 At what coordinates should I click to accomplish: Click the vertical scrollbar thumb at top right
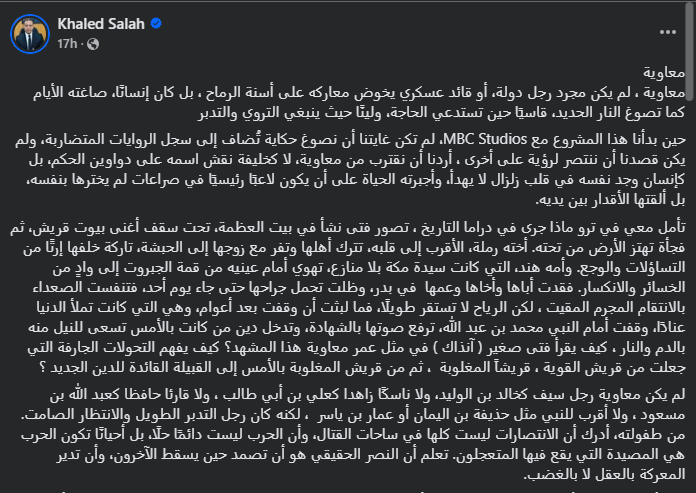(x=690, y=51)
